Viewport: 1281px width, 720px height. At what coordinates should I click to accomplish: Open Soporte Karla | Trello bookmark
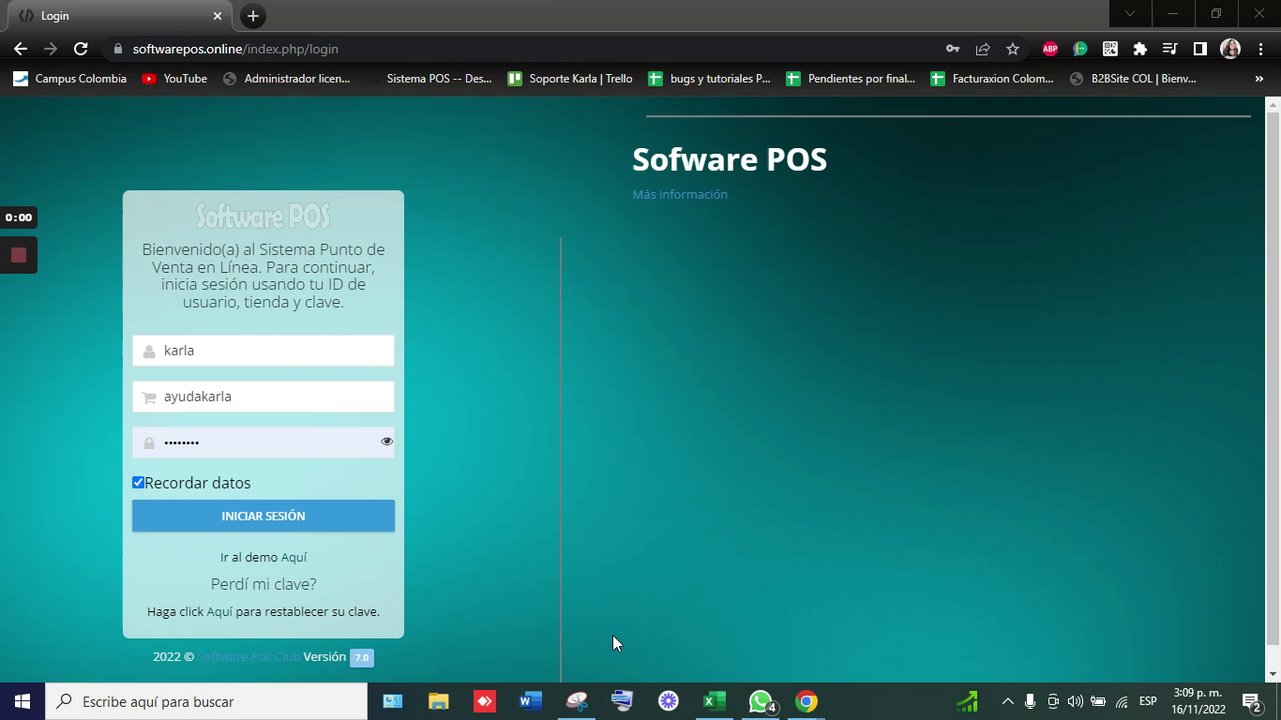tap(570, 78)
